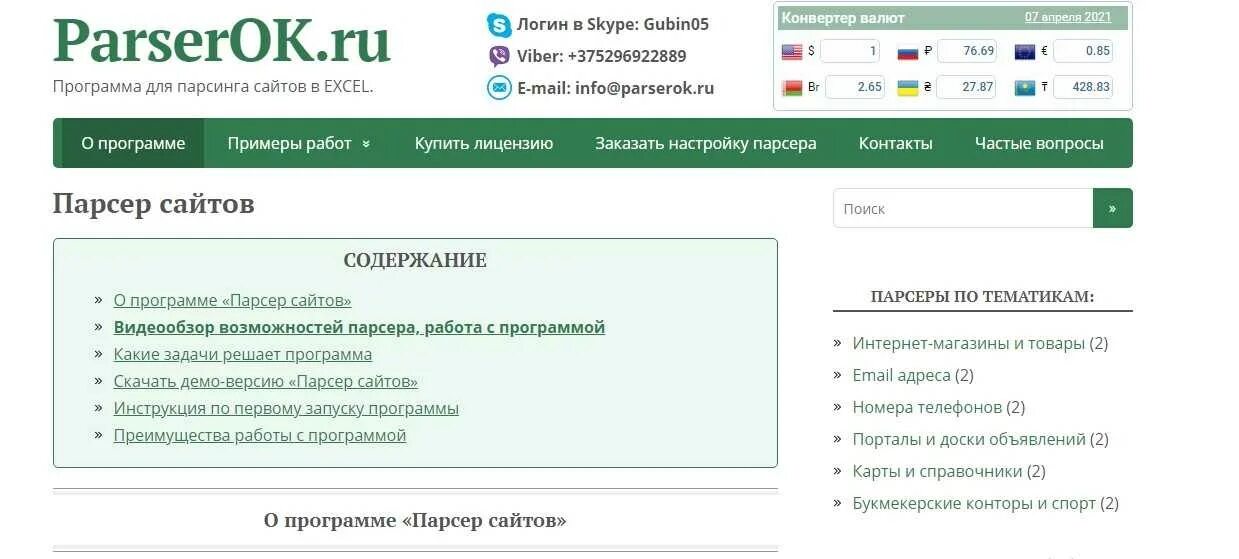Click the СОДЕРЖАНИЕ heading
Image resolution: width=1239 pixels, height=559 pixels.
(415, 261)
